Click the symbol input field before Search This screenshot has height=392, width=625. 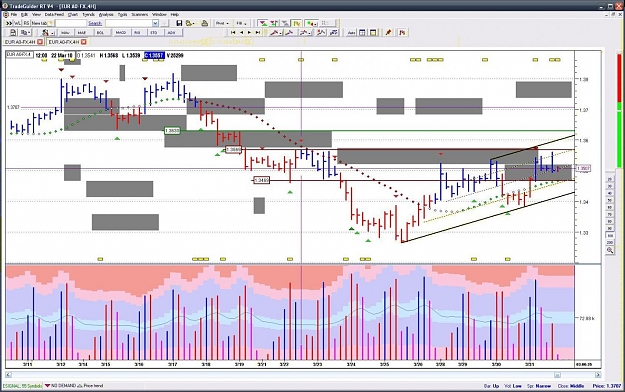pos(70,23)
